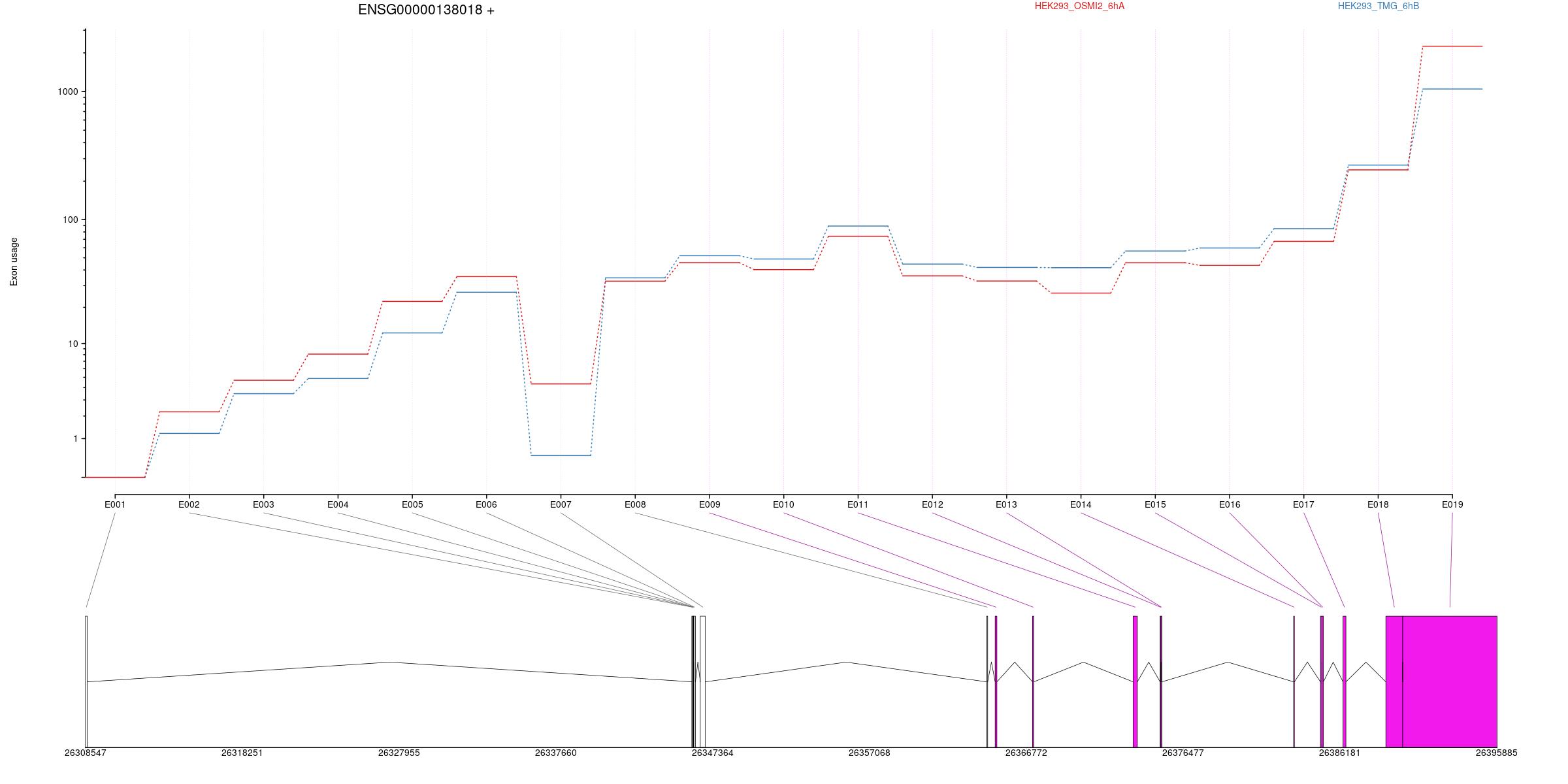Select exon label E007
The height and width of the screenshot is (784, 1568).
(x=561, y=504)
